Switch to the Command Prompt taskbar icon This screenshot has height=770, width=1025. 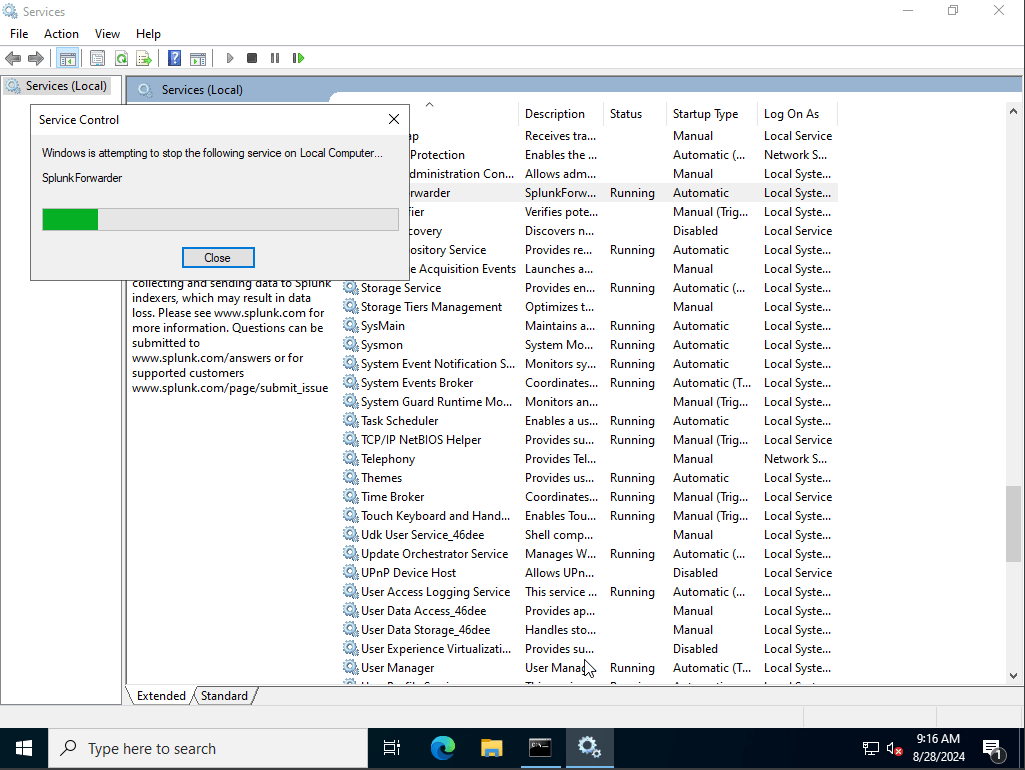(x=540, y=748)
